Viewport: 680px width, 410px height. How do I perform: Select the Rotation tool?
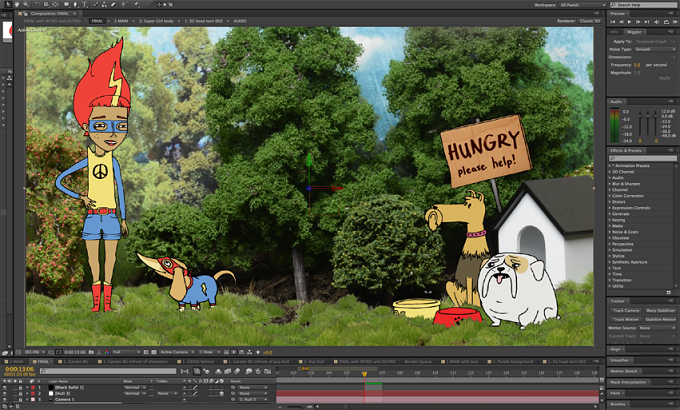[37, 4]
